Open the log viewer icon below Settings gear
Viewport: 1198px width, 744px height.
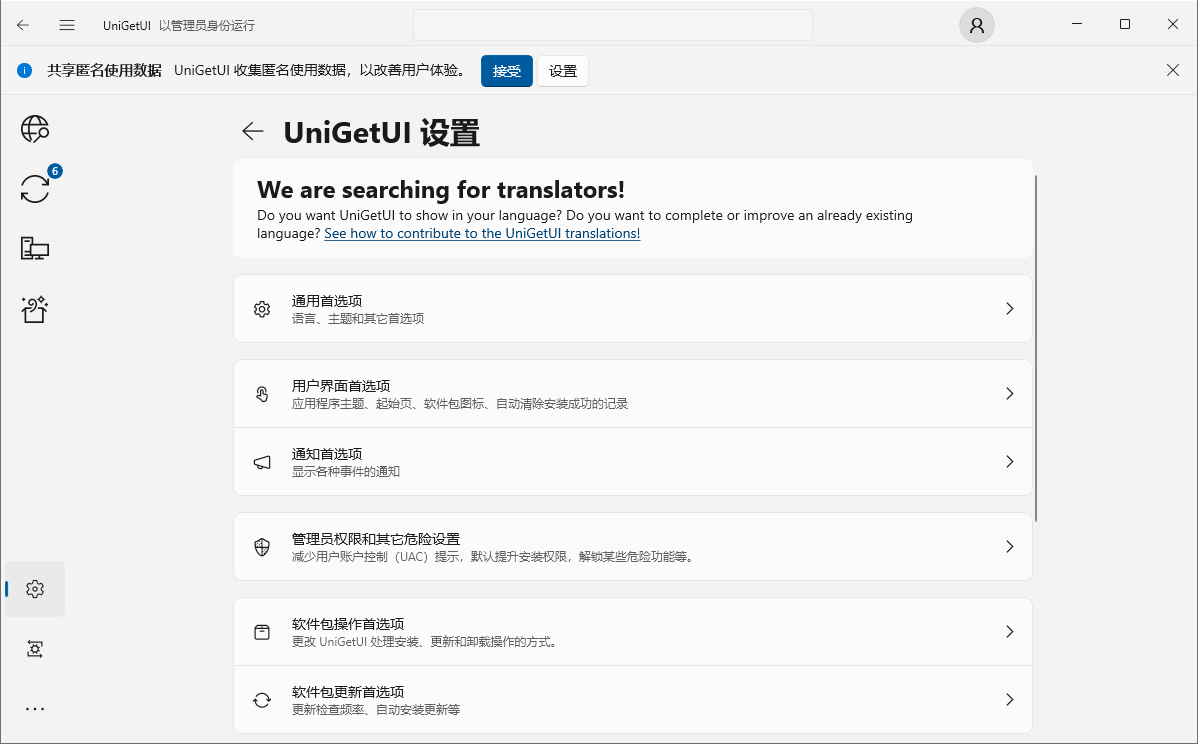35,649
